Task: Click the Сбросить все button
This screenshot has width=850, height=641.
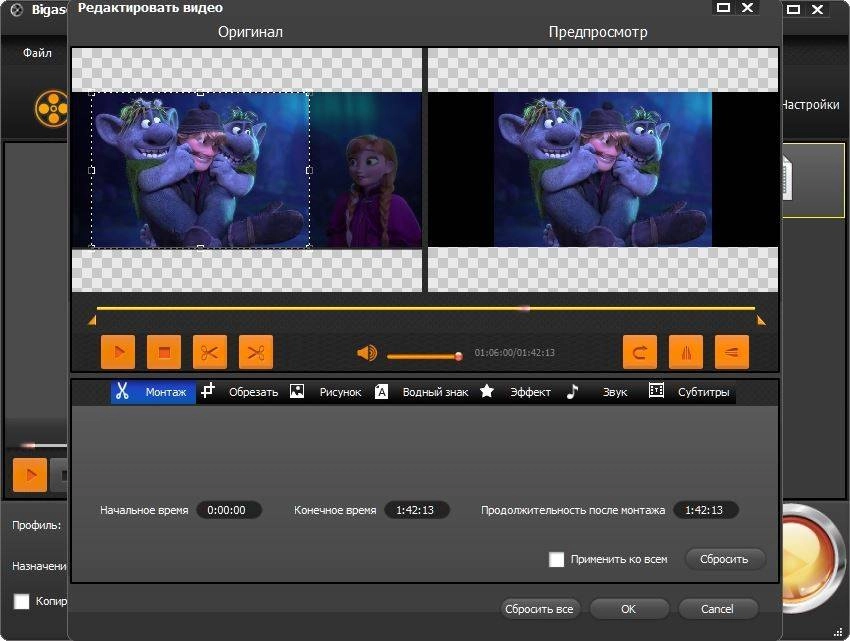Action: (x=540, y=609)
